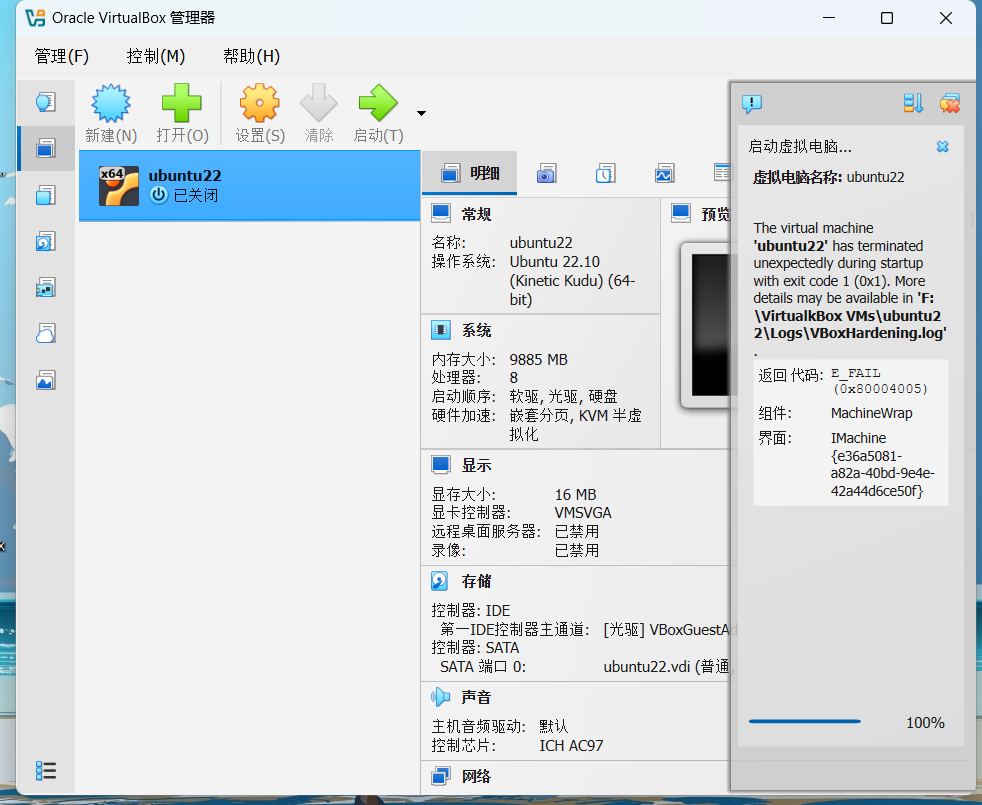Click the 100% notification progress bar

point(805,722)
